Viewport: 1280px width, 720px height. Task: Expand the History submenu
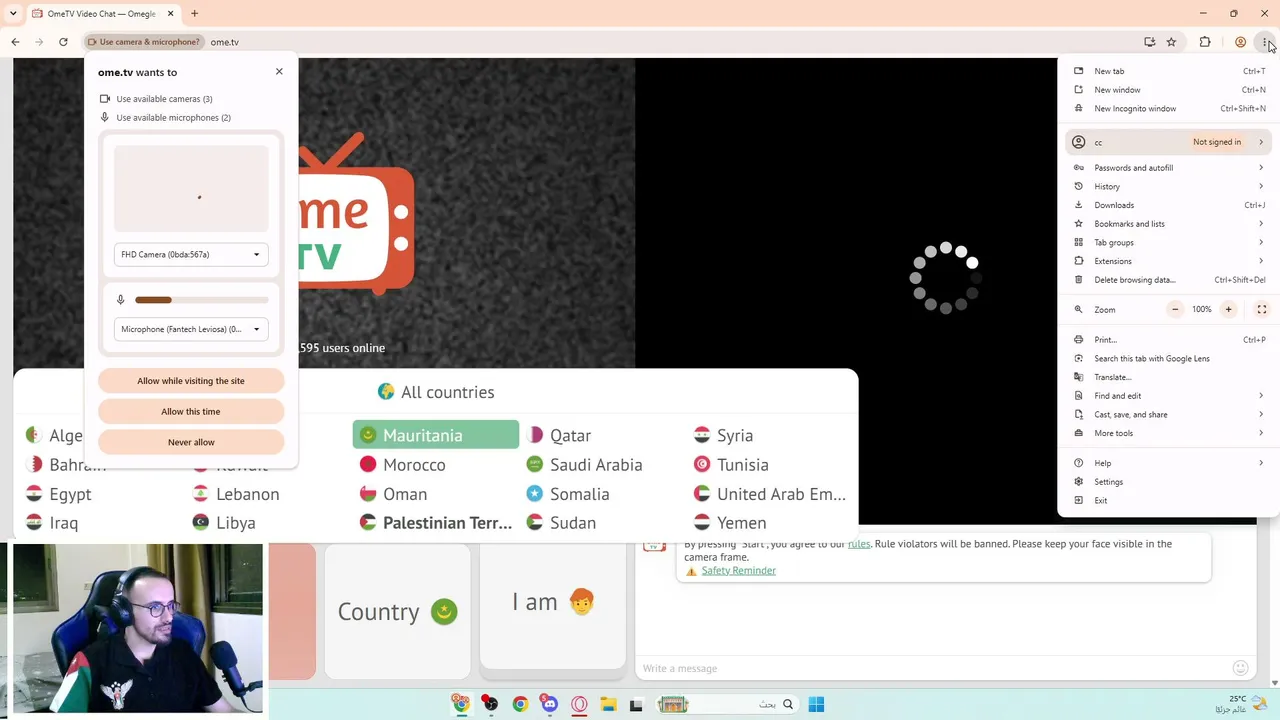coord(1168,187)
